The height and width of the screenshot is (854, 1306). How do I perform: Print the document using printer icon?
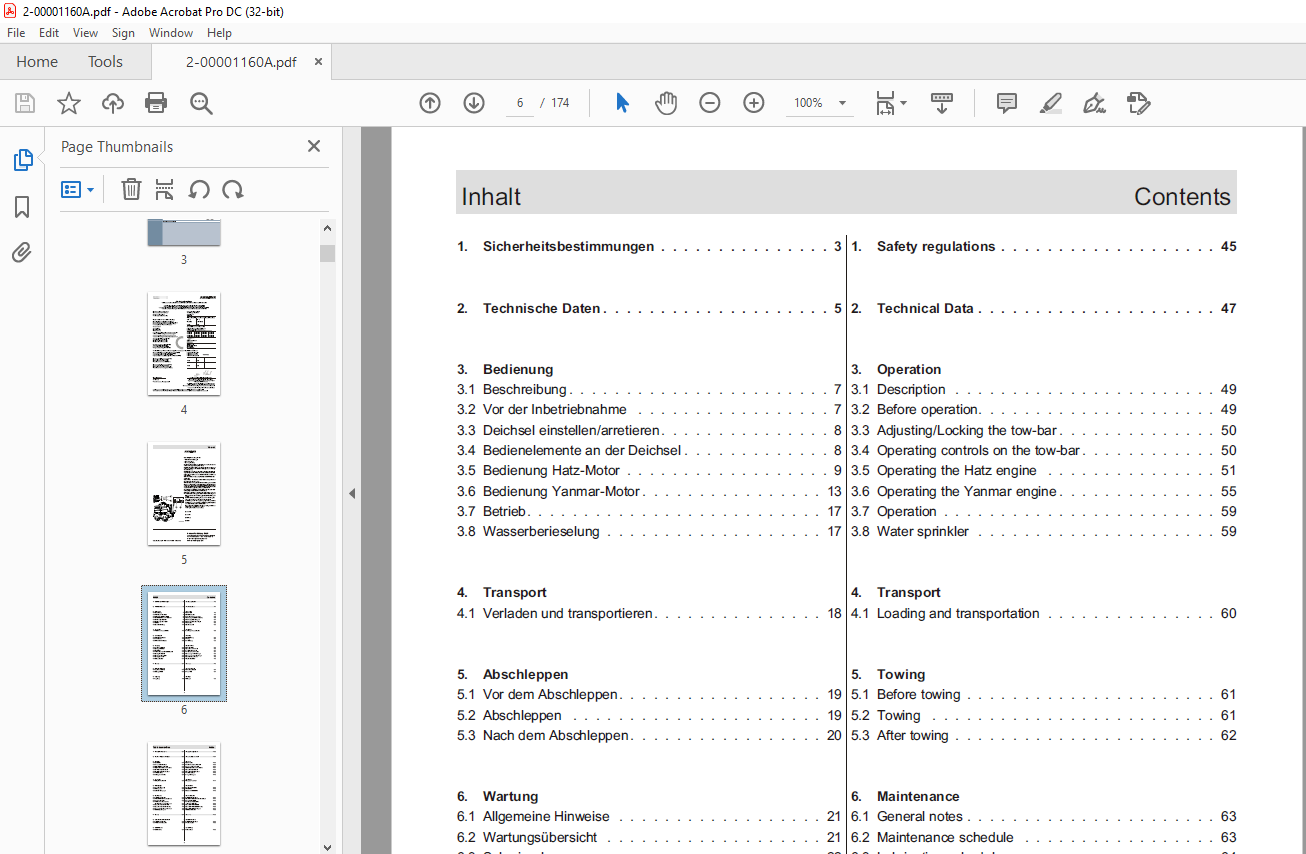pyautogui.click(x=156, y=103)
